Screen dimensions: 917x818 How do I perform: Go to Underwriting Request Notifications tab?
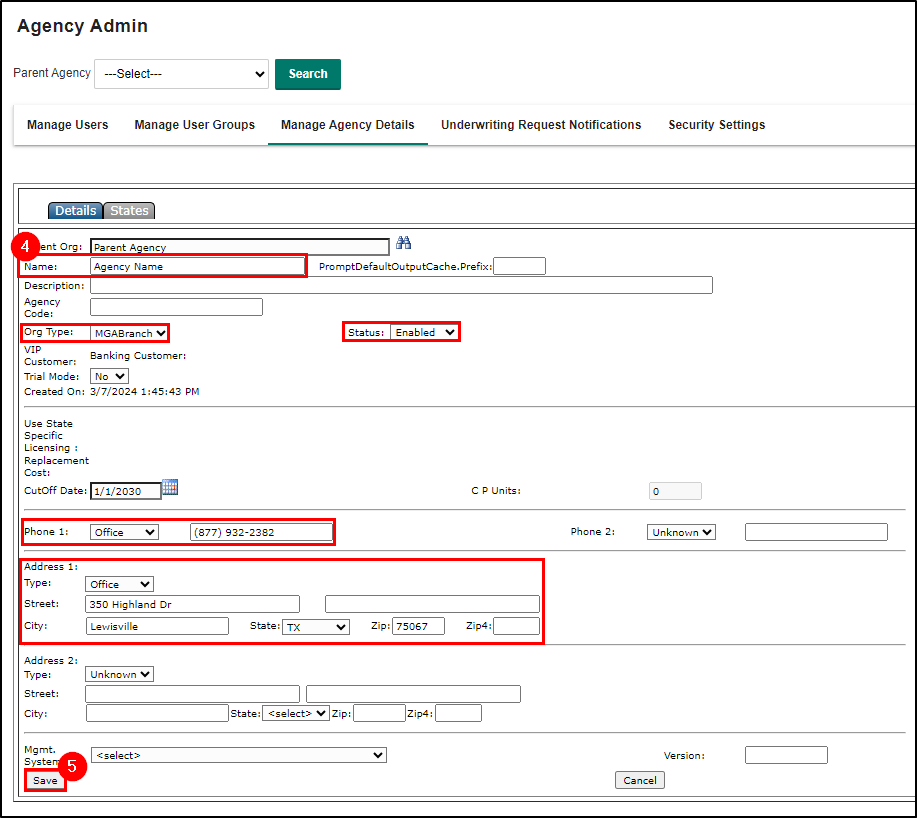click(541, 125)
